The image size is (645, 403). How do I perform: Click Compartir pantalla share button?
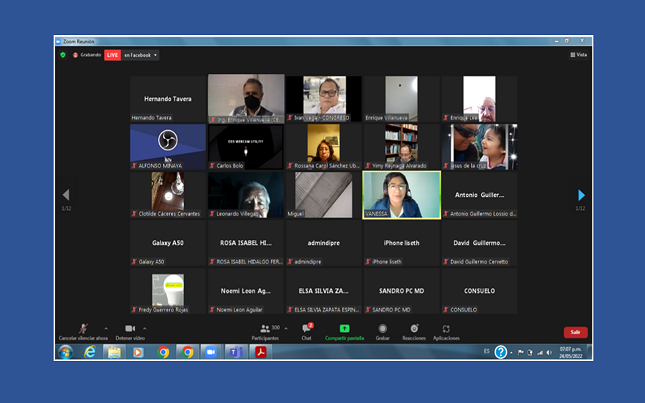pos(344,332)
